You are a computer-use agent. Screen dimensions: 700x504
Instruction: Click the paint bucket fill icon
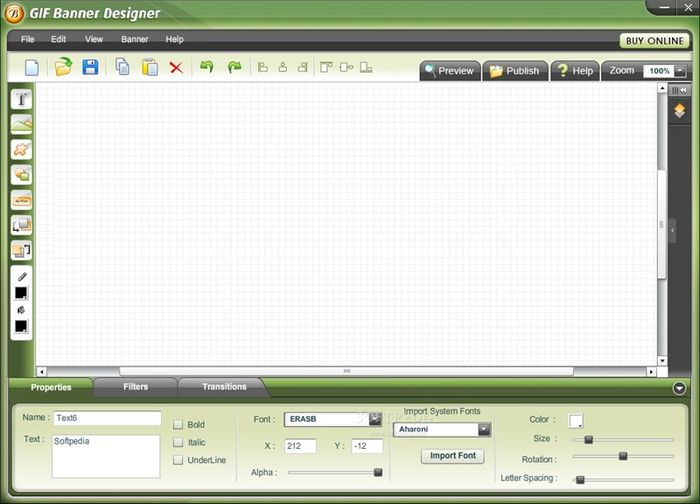coord(21,310)
